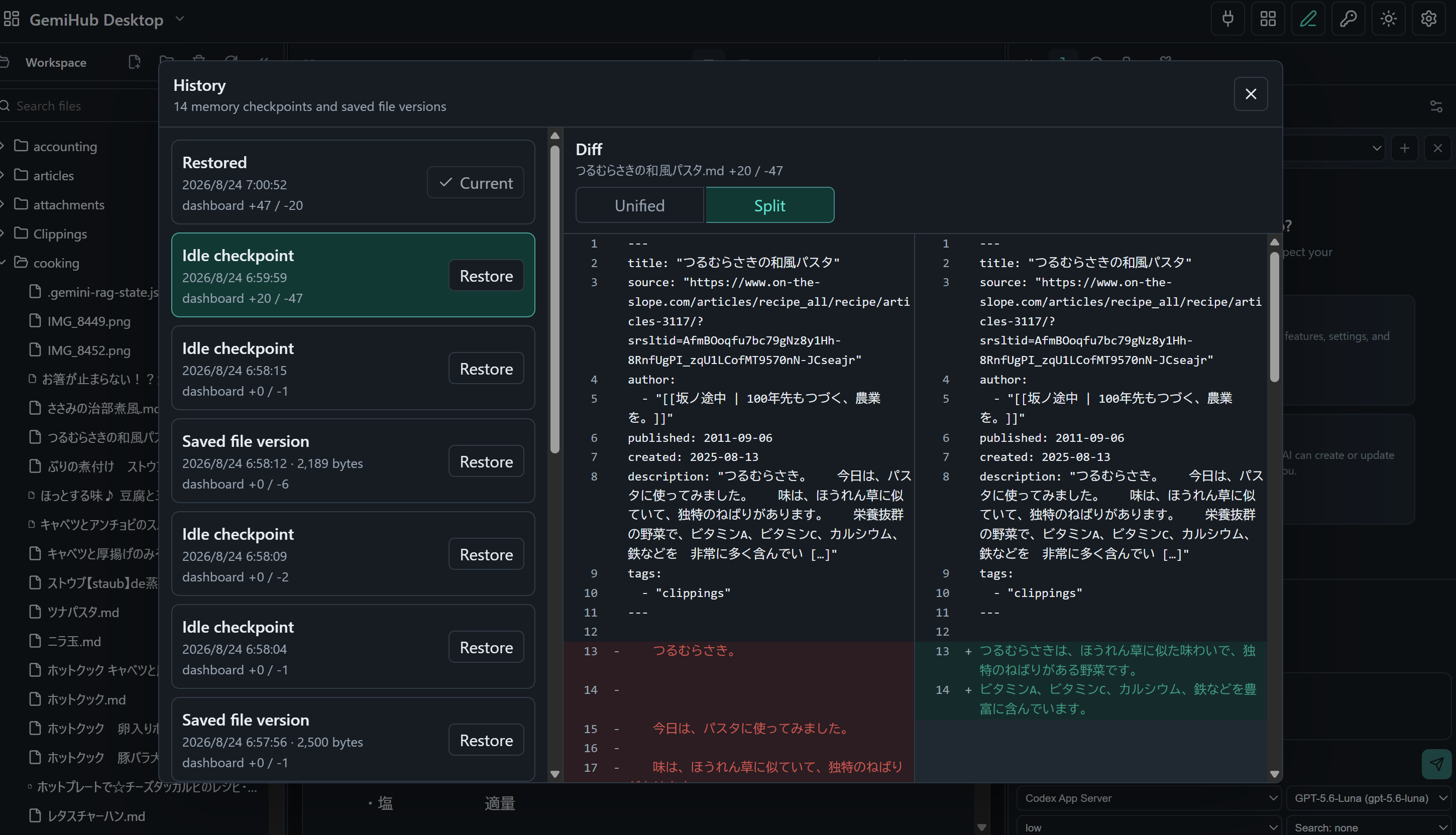
Task: Click added line 14 ビタミンA text in diff
Action: coord(1117,698)
